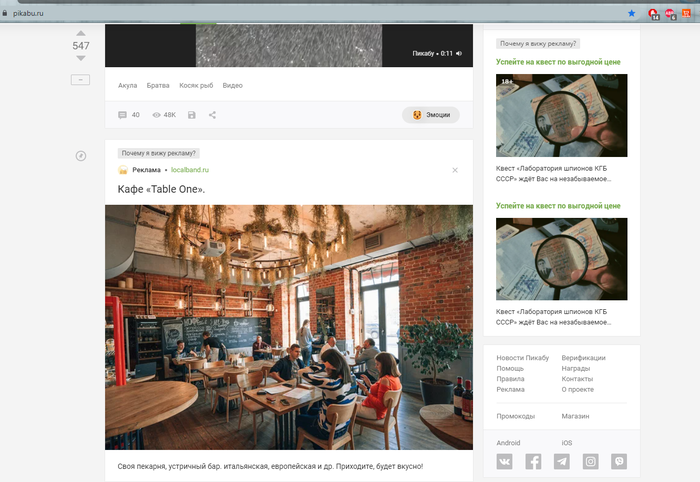Open Промокоды footer link
Screen dimensions: 700x482
tap(516, 416)
